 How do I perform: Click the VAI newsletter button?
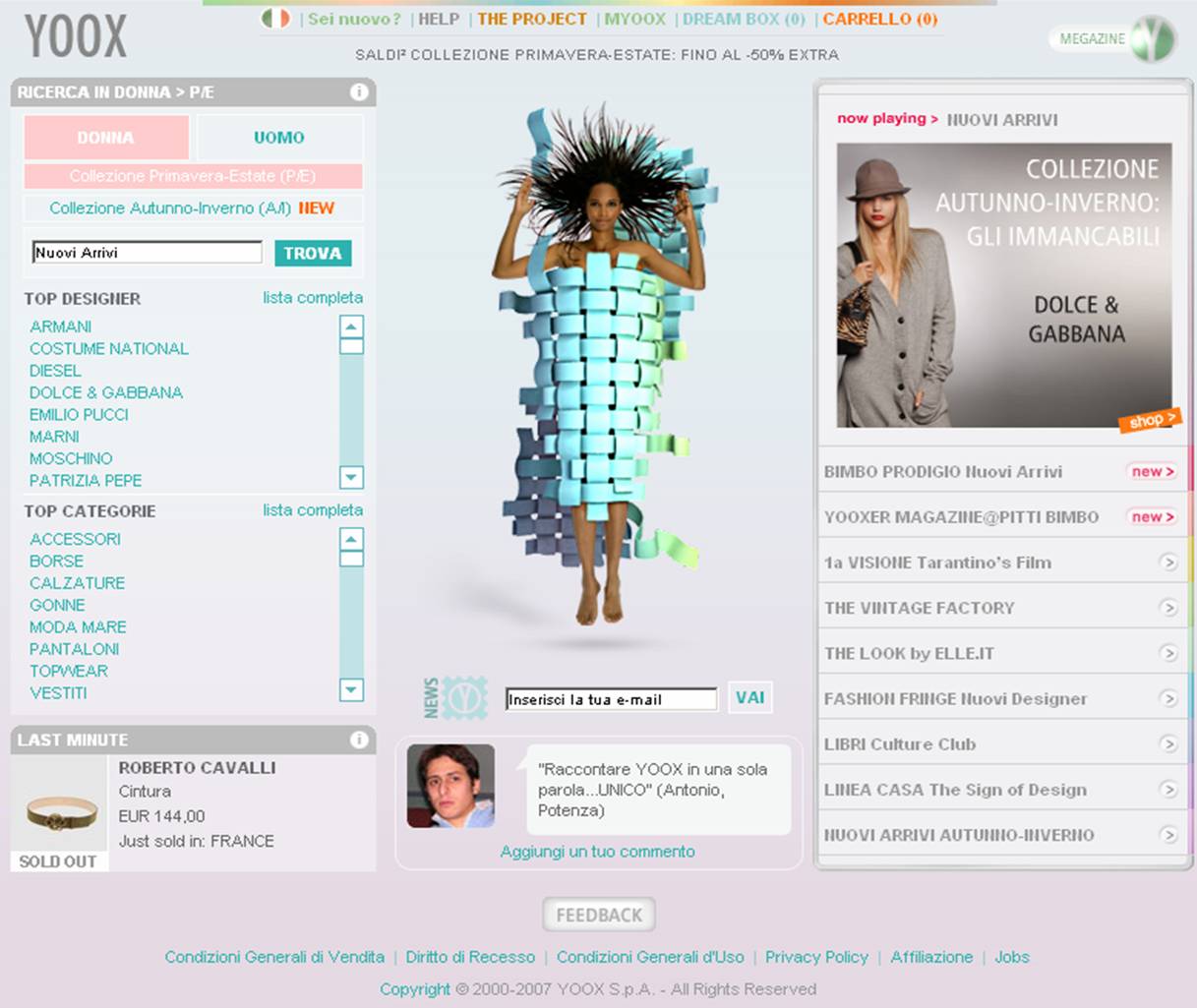[749, 697]
